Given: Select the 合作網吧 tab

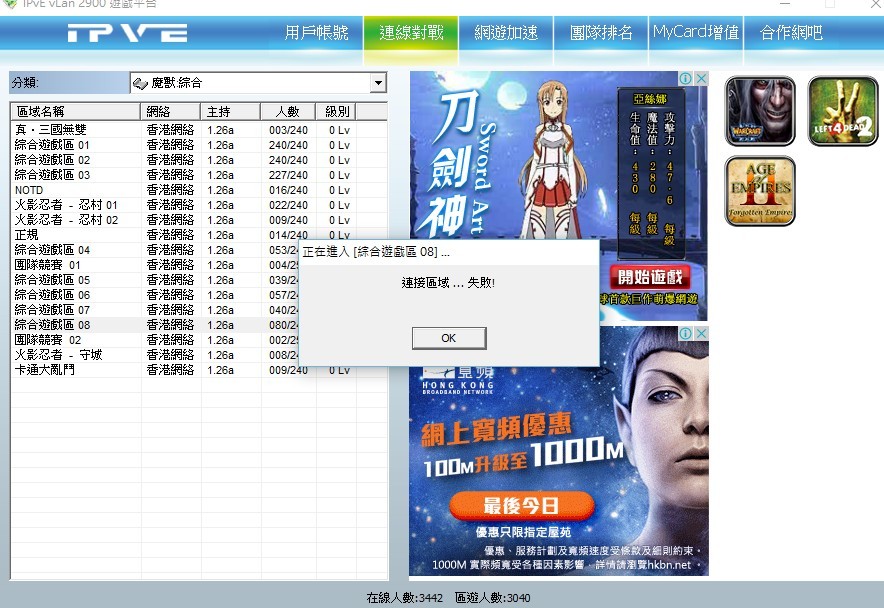Looking at the screenshot, I should coord(791,33).
